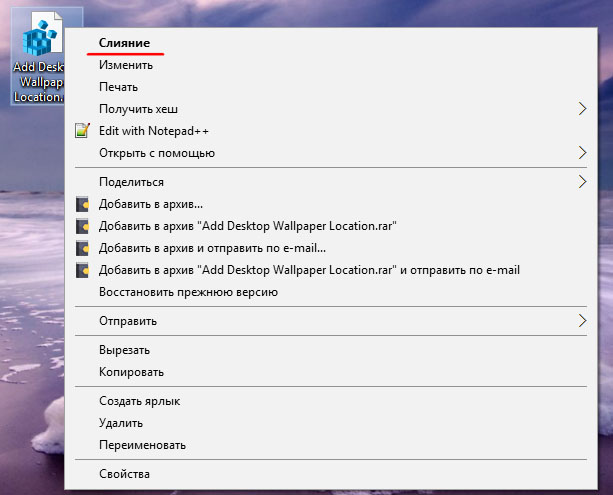Click the WinRAR icon beside 'Добавить в архив и отправить по e-mail...'
This screenshot has width=613, height=495.
point(82,248)
